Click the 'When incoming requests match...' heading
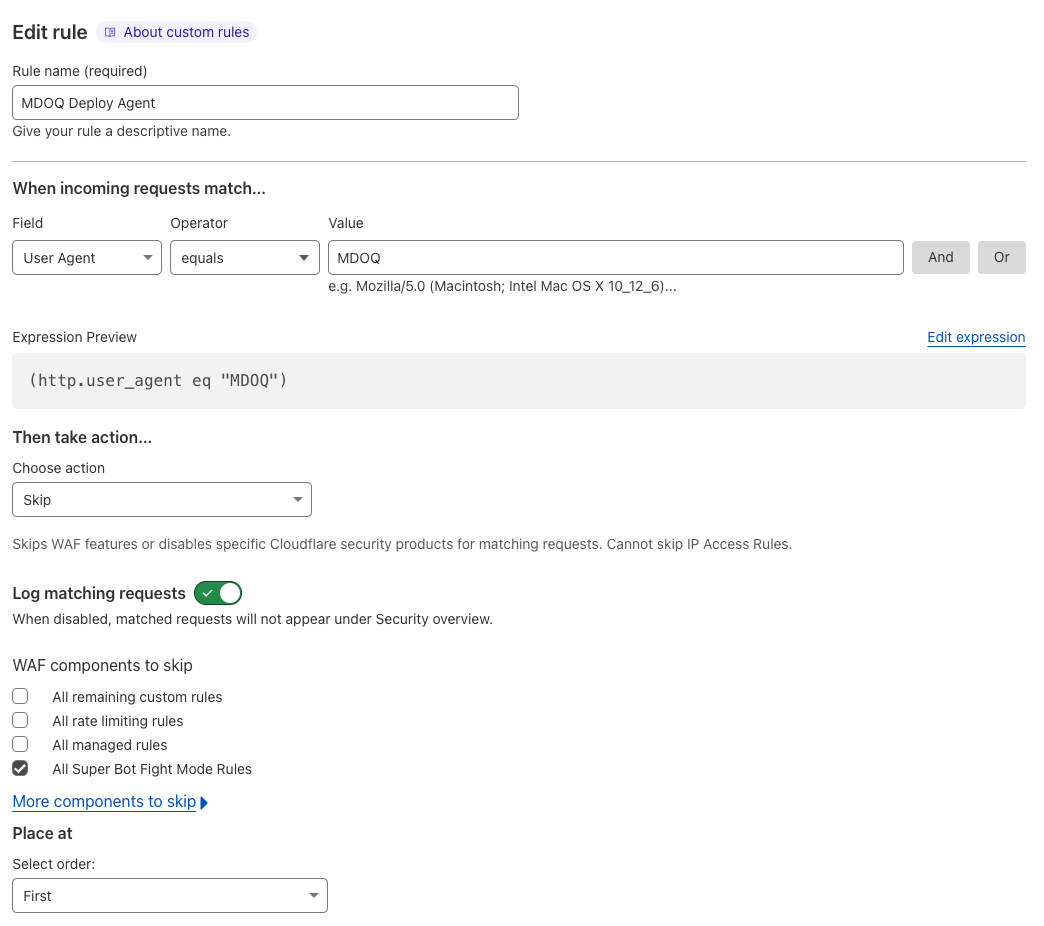The image size is (1044, 926). click(x=139, y=188)
